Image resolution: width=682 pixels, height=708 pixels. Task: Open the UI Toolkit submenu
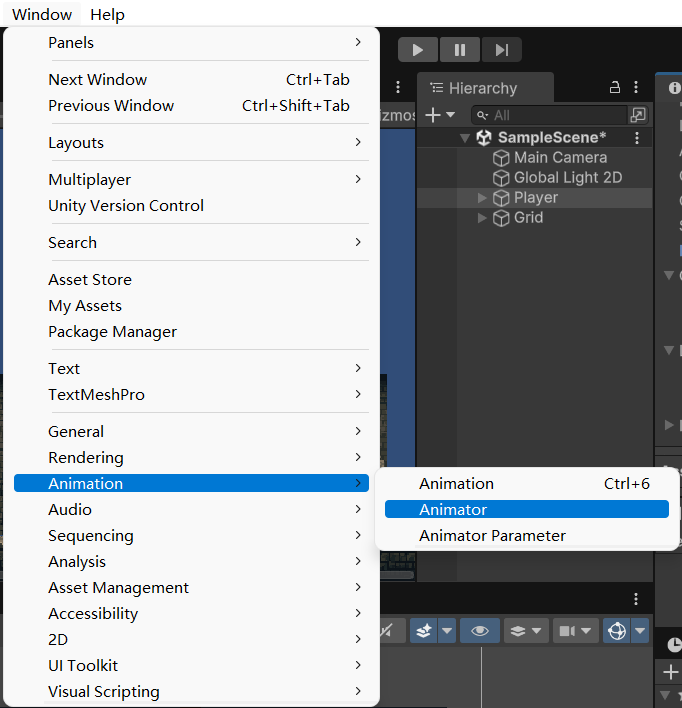(192, 666)
